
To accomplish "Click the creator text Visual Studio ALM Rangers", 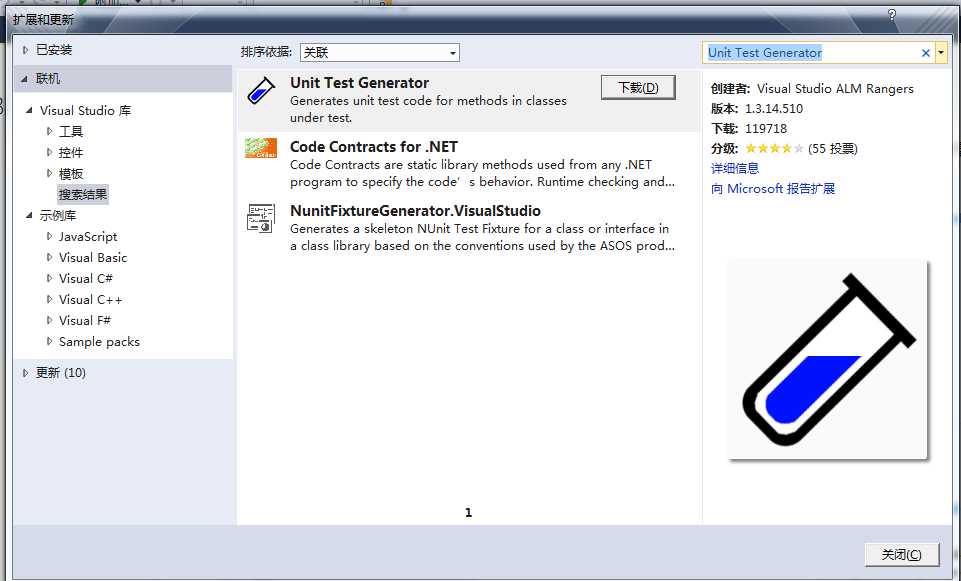I will (835, 88).
